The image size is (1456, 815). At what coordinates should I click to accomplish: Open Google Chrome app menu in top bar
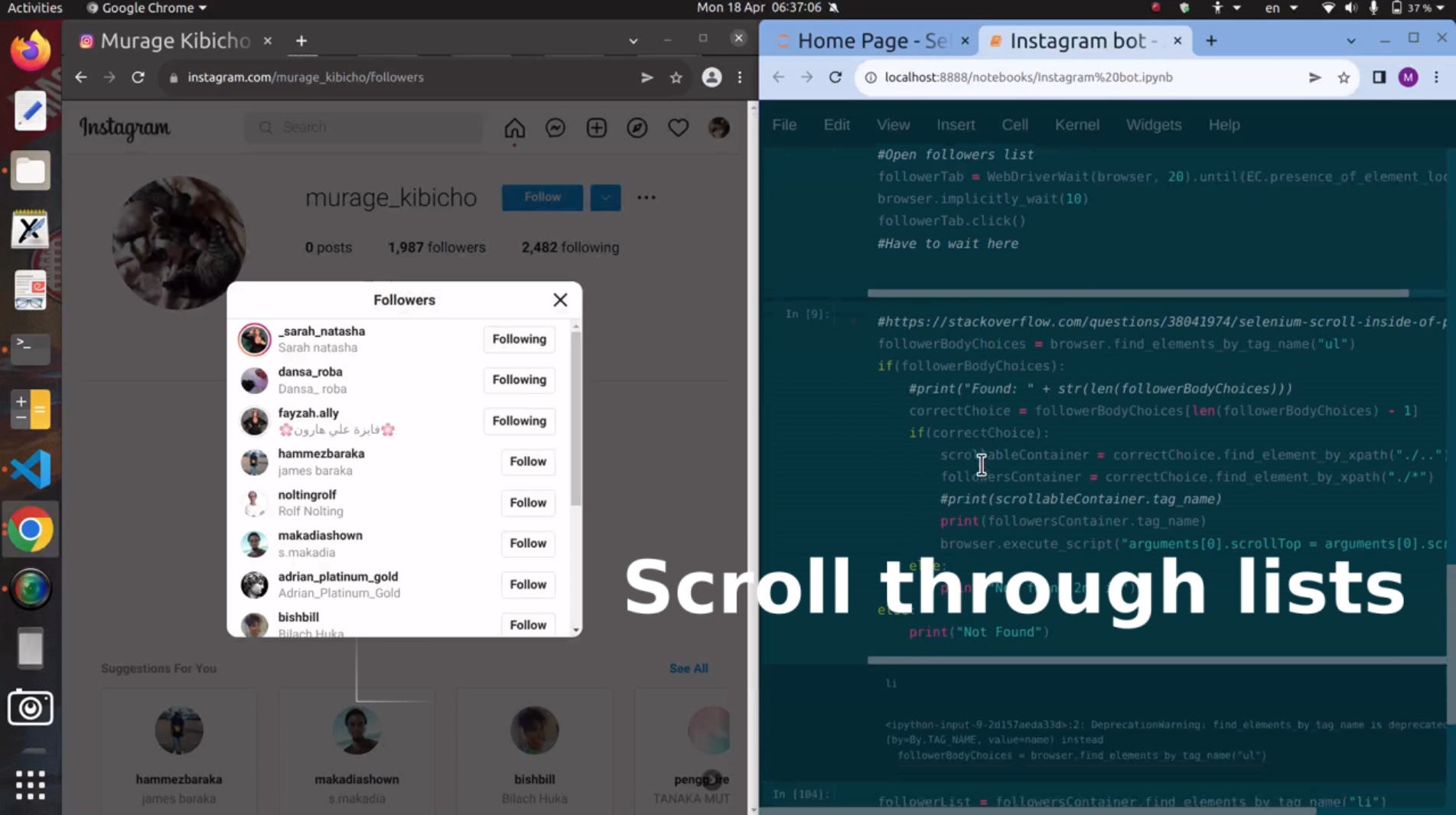(147, 8)
